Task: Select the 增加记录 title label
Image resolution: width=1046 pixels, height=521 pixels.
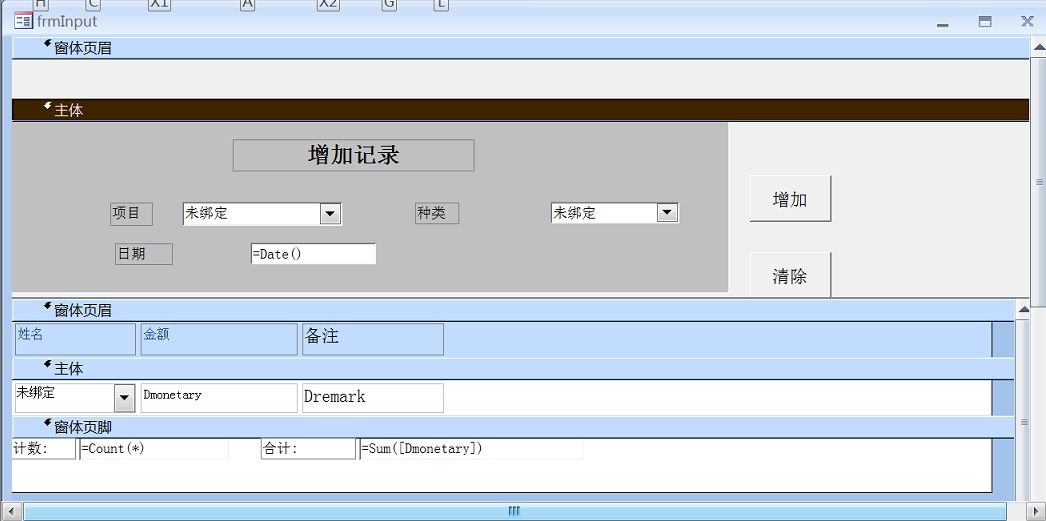Action: (x=353, y=155)
